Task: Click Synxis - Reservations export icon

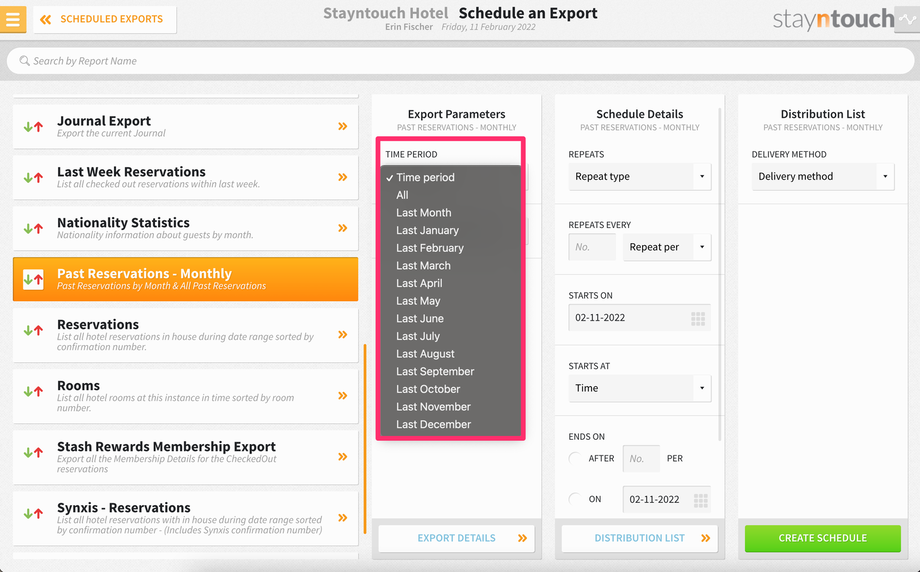Action: click(x=33, y=513)
